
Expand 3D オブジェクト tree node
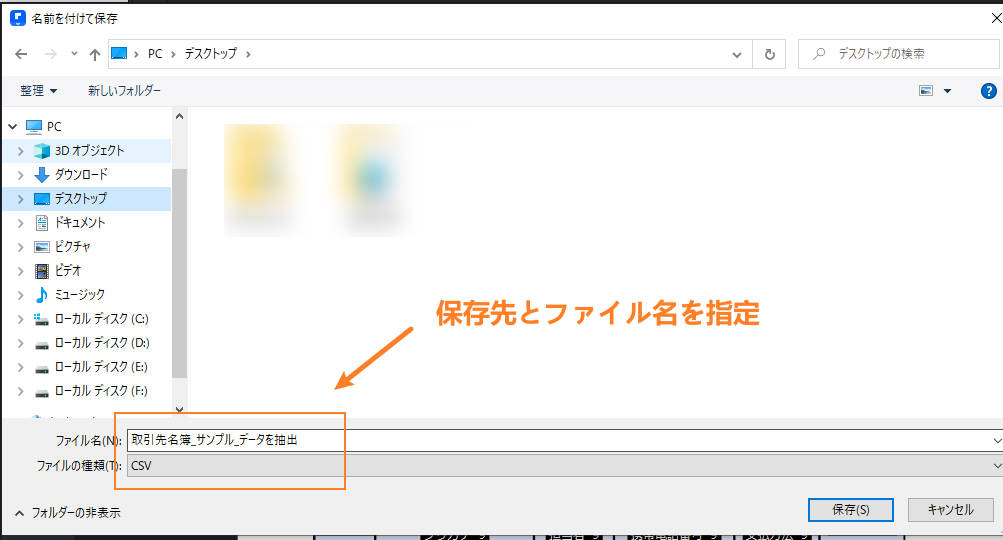pyautogui.click(x=20, y=151)
